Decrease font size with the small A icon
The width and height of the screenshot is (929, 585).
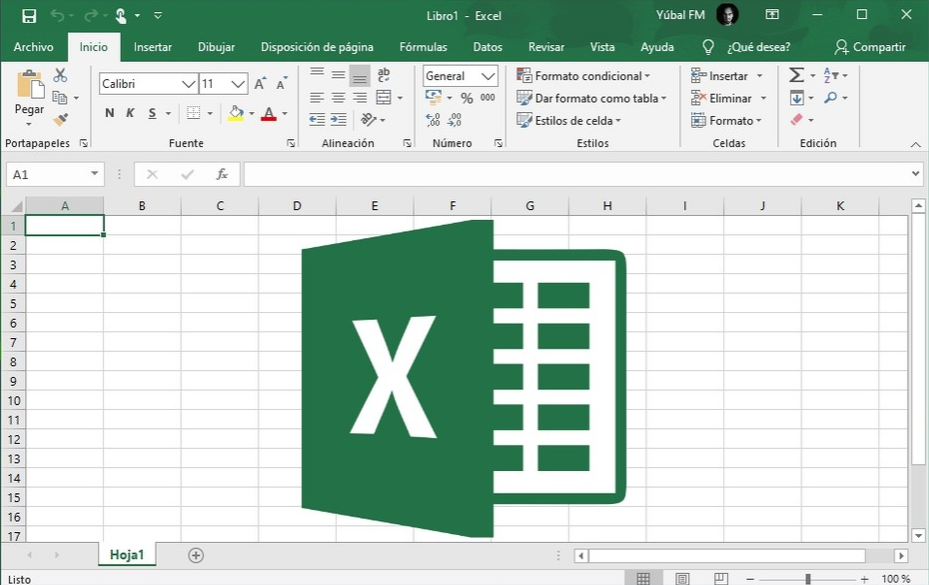tap(281, 84)
